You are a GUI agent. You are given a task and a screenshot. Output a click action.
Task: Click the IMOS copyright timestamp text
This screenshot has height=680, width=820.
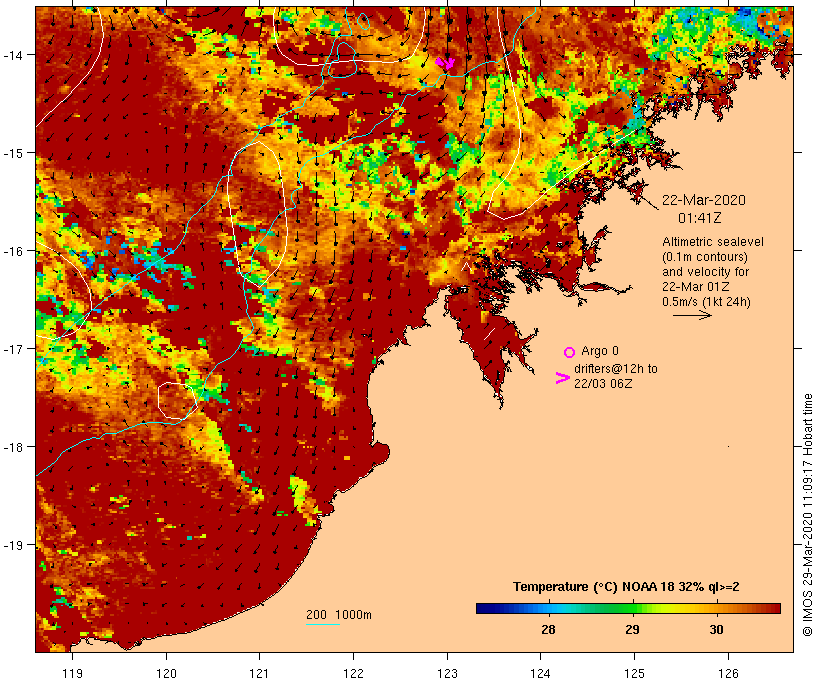point(808,515)
